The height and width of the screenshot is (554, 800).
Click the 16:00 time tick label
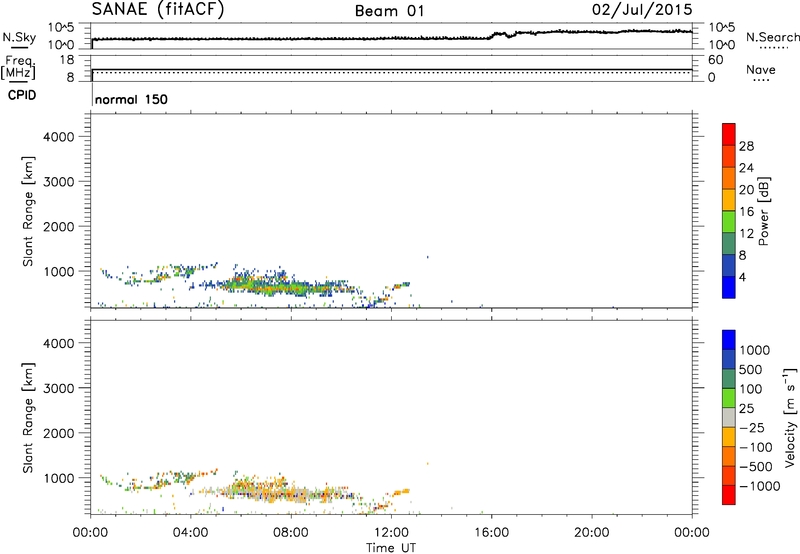click(491, 533)
